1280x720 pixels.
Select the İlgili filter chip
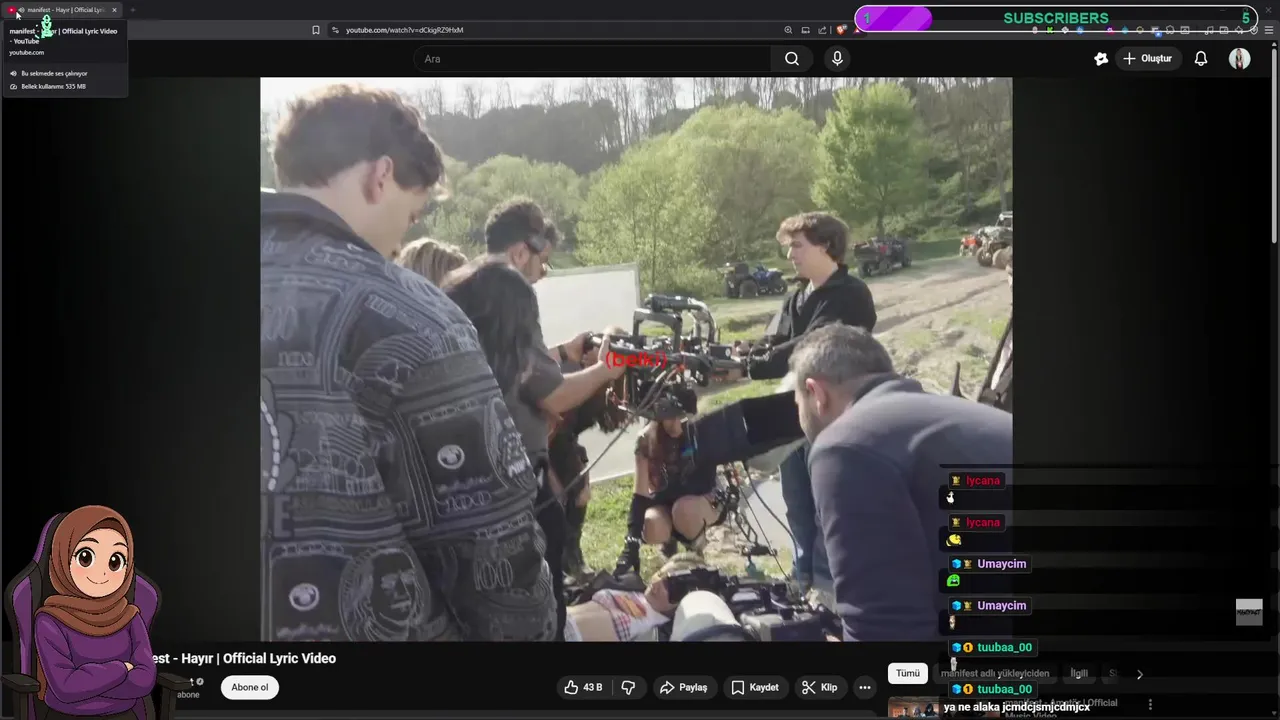(1079, 673)
